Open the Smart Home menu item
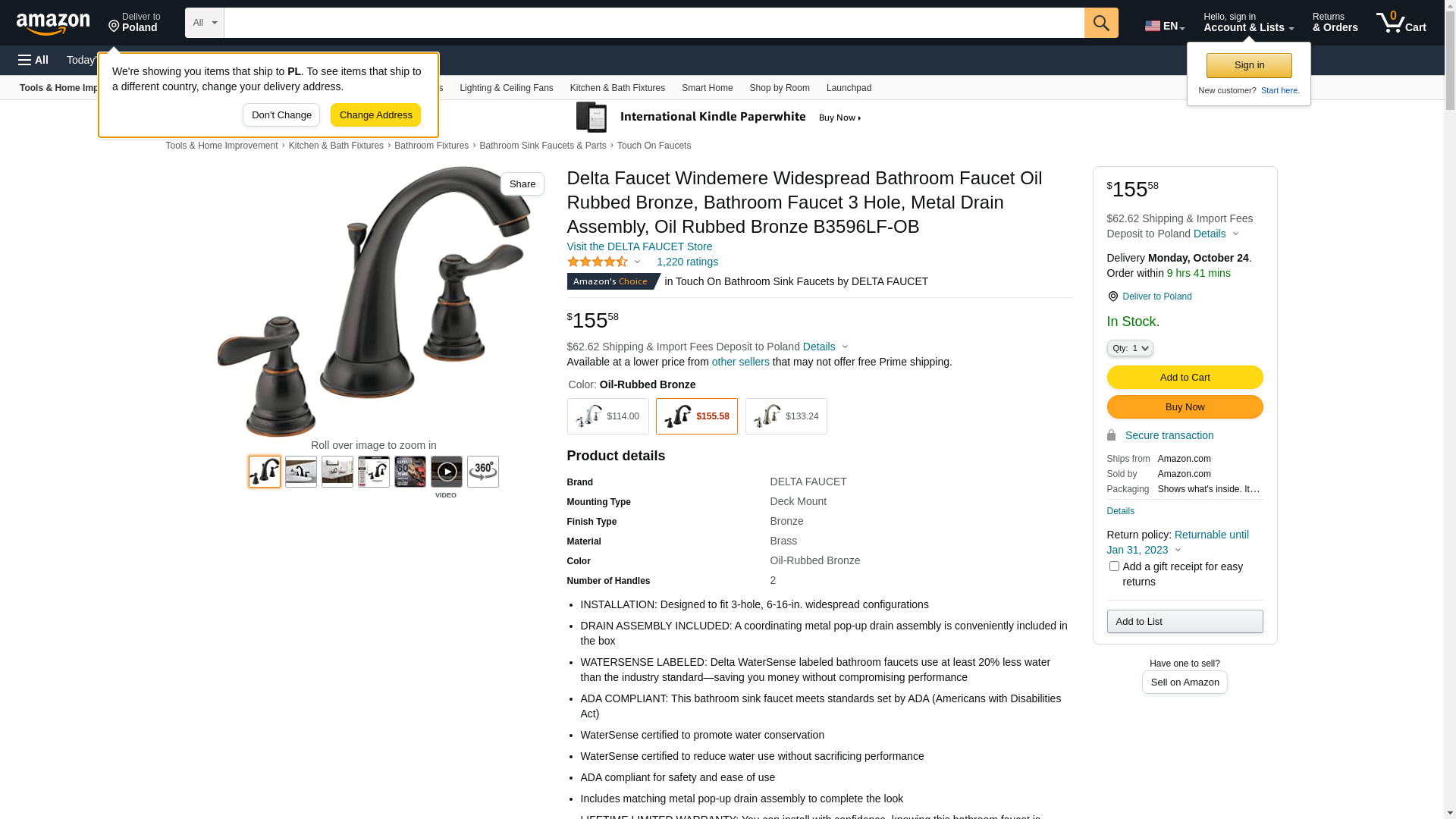The height and width of the screenshot is (819, 1456). [707, 88]
